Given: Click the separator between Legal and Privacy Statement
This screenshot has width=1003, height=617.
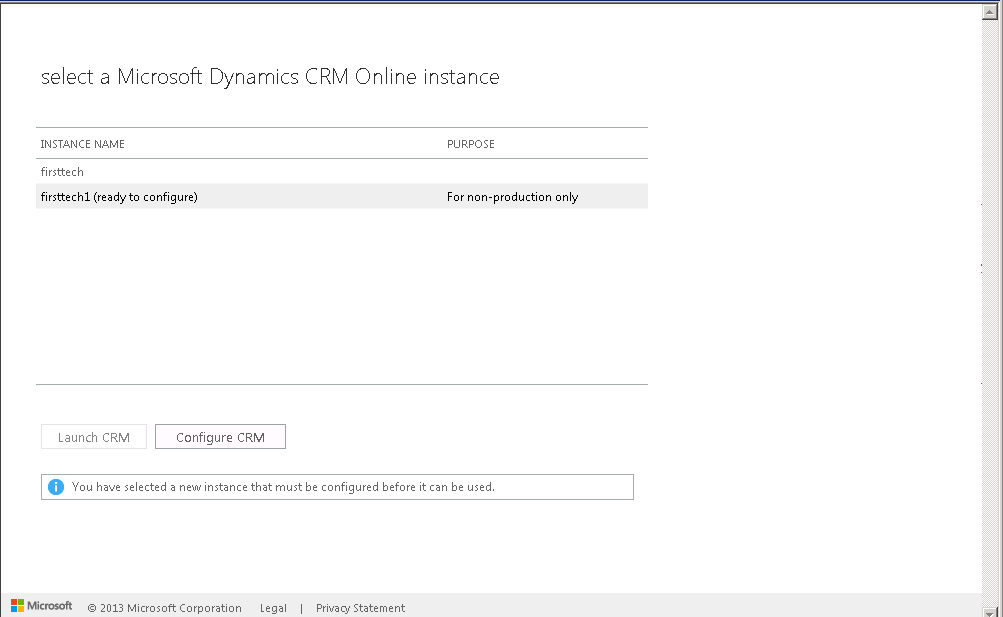Looking at the screenshot, I should [x=301, y=608].
